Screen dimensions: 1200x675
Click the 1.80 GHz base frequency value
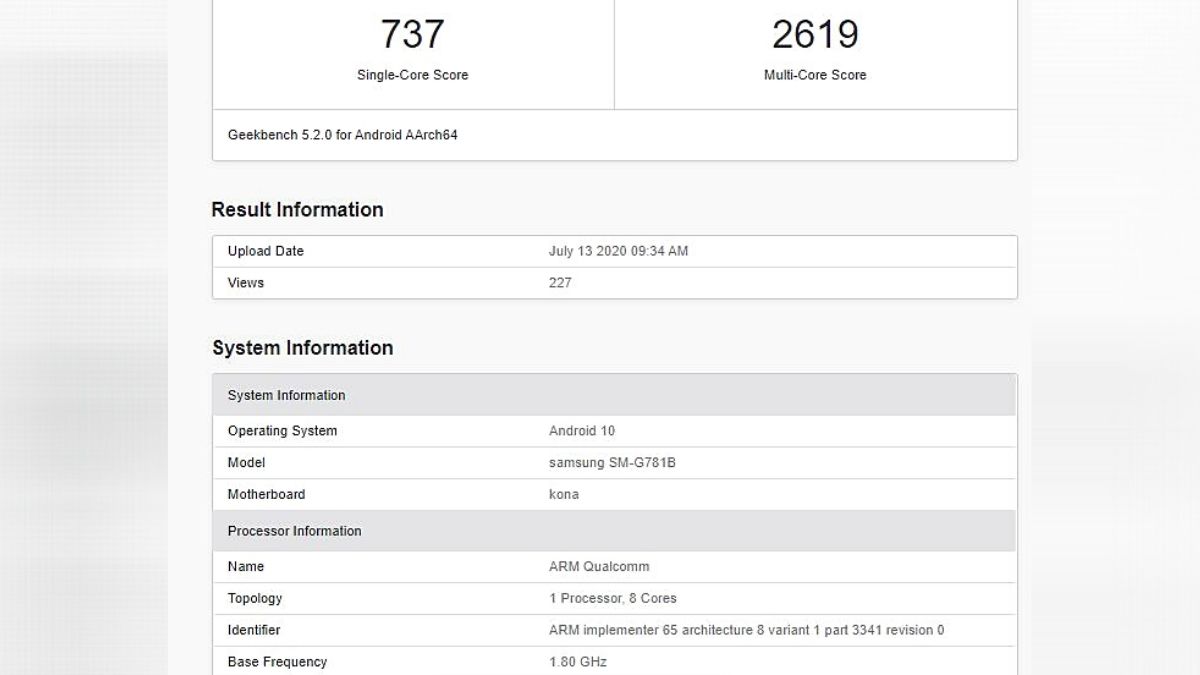click(x=577, y=662)
